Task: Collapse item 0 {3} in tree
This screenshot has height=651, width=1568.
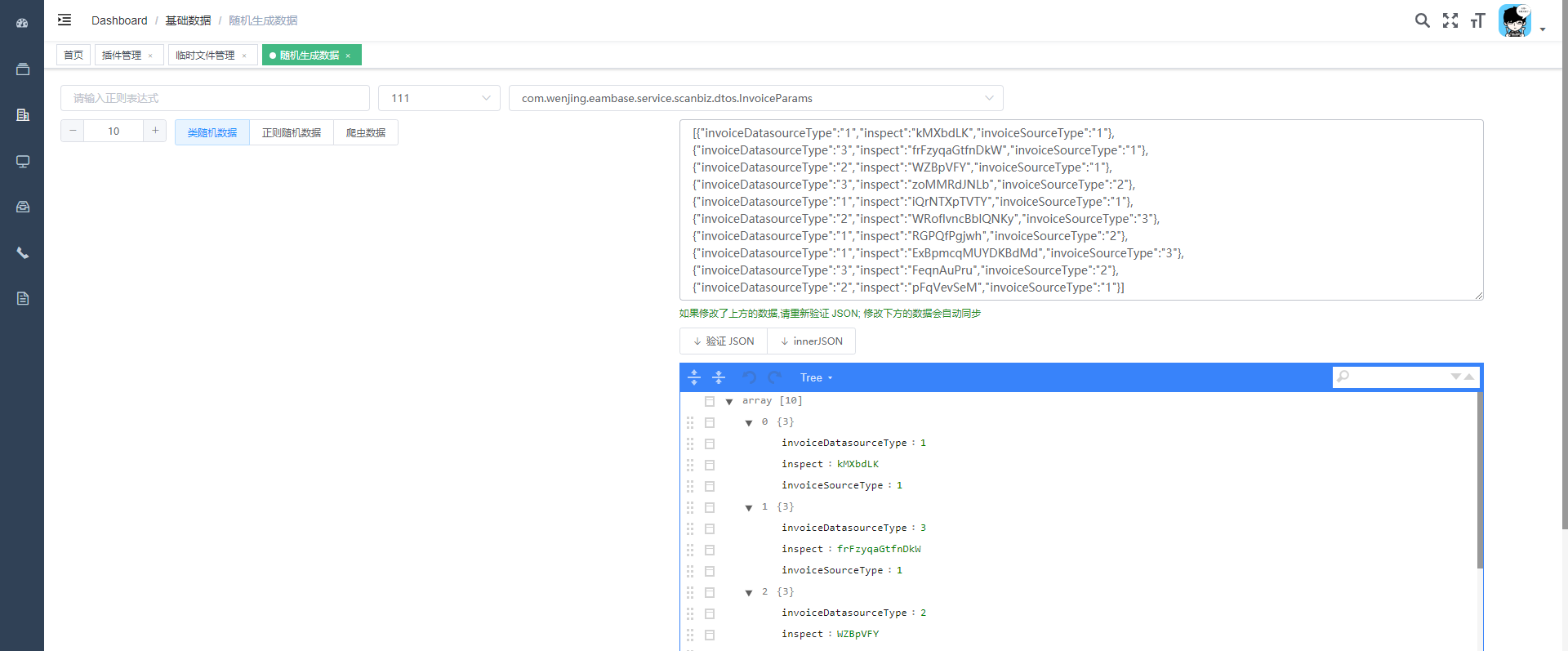Action: (x=749, y=422)
